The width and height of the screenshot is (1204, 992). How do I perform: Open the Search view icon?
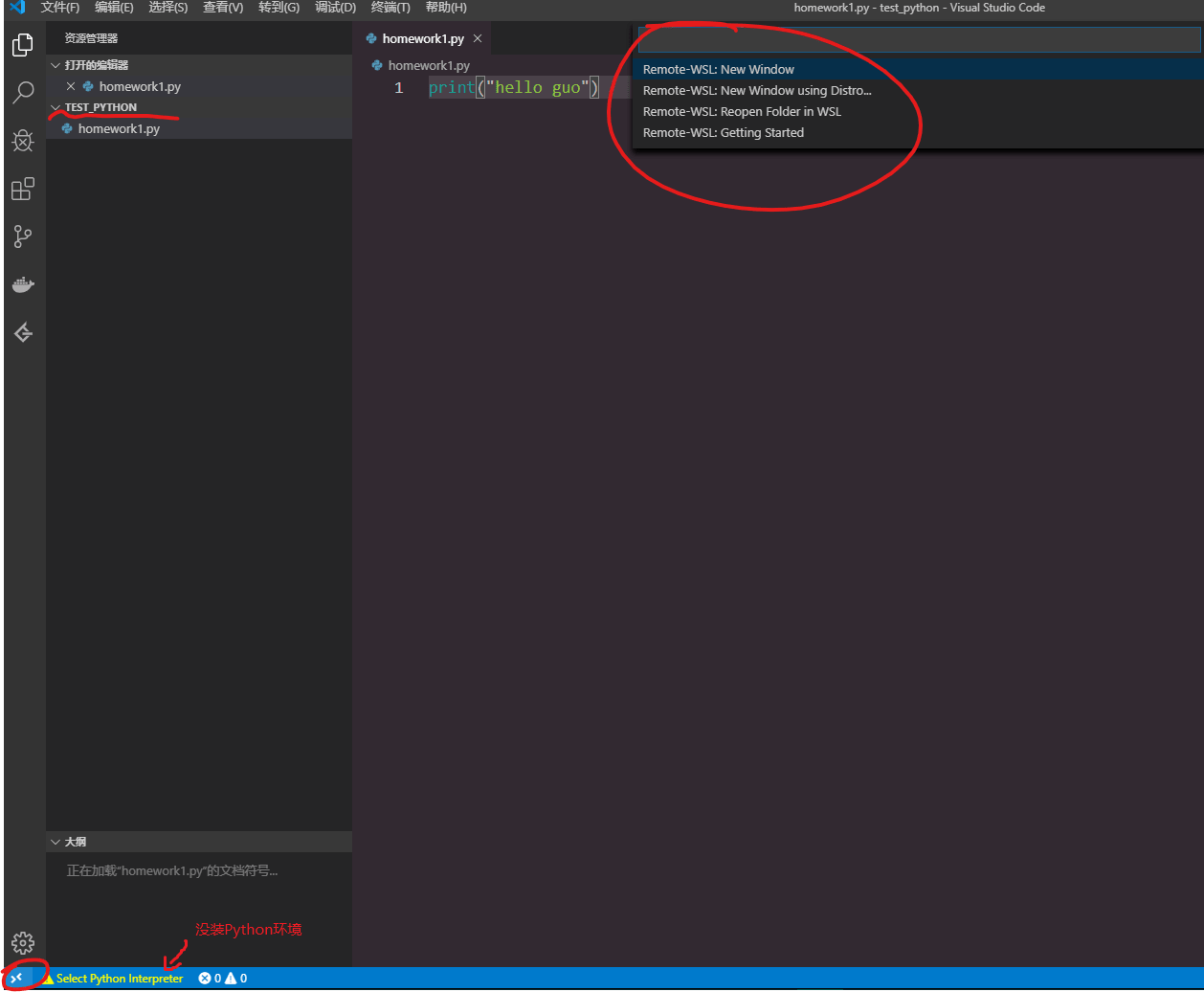[x=23, y=93]
